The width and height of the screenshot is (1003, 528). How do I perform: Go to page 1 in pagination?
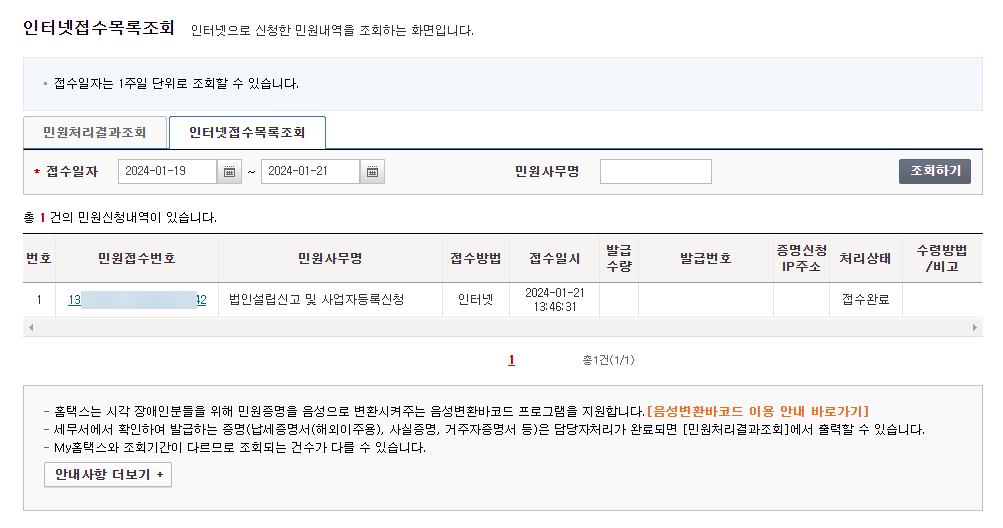click(x=511, y=360)
